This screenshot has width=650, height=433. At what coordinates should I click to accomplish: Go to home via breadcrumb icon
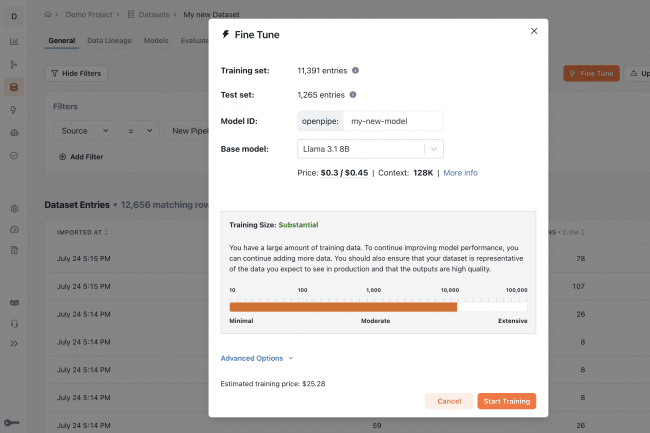point(48,15)
